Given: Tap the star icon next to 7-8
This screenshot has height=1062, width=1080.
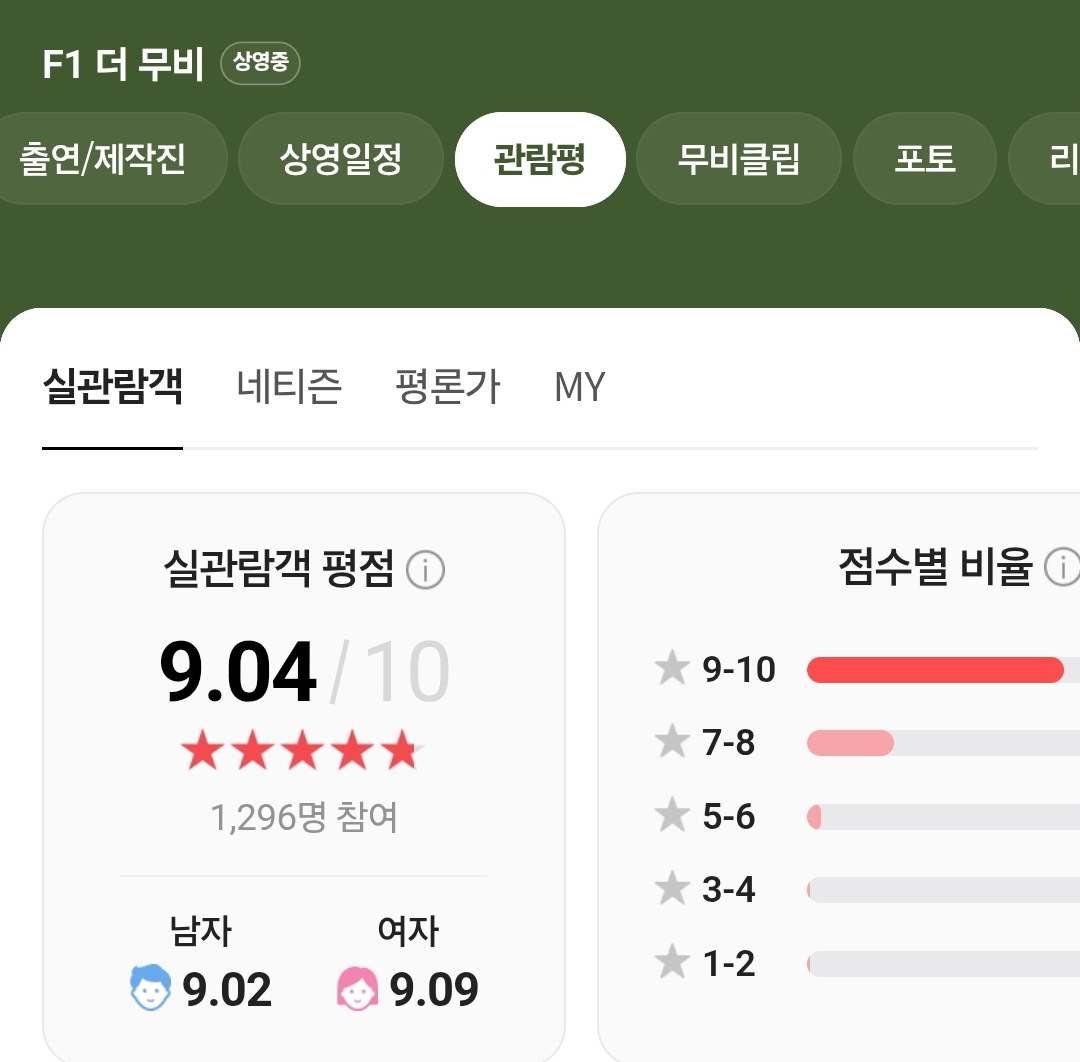Looking at the screenshot, I should [672, 741].
